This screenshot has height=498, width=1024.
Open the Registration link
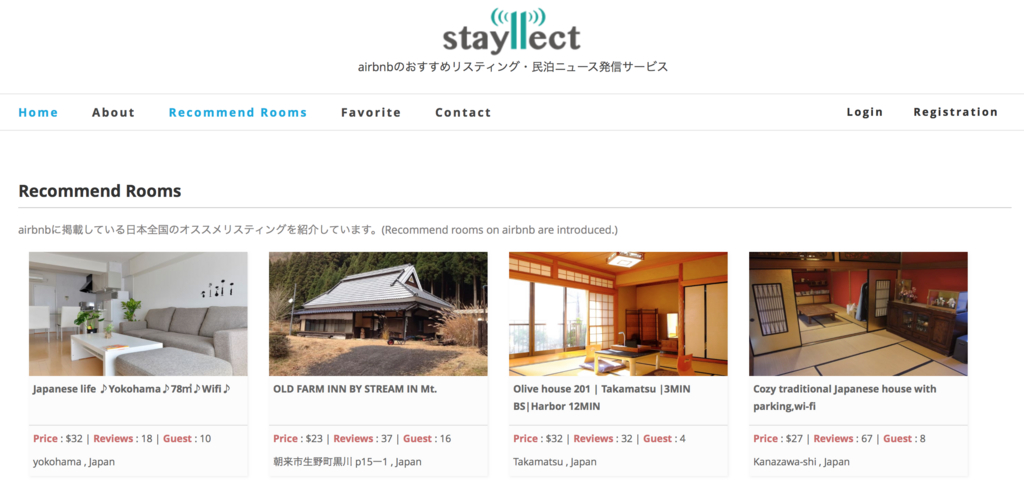pos(955,112)
